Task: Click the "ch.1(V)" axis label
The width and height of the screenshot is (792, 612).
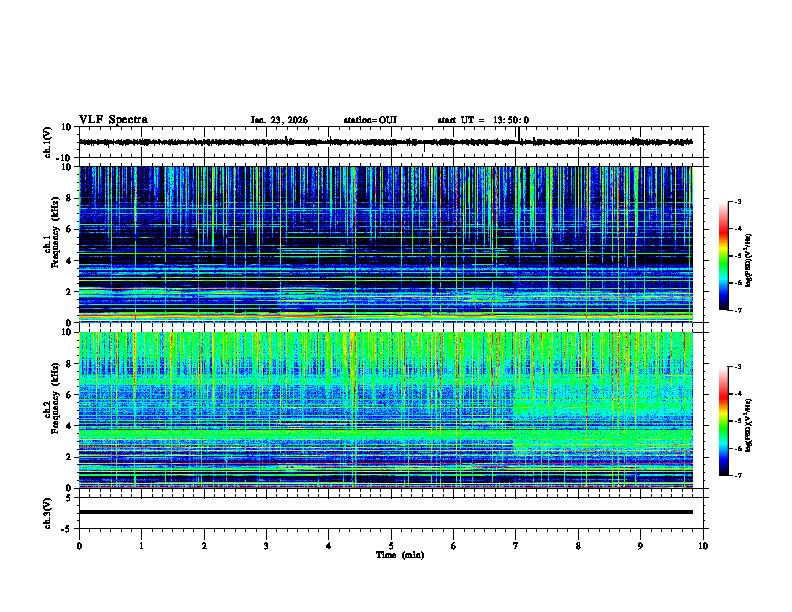Action: coord(48,142)
